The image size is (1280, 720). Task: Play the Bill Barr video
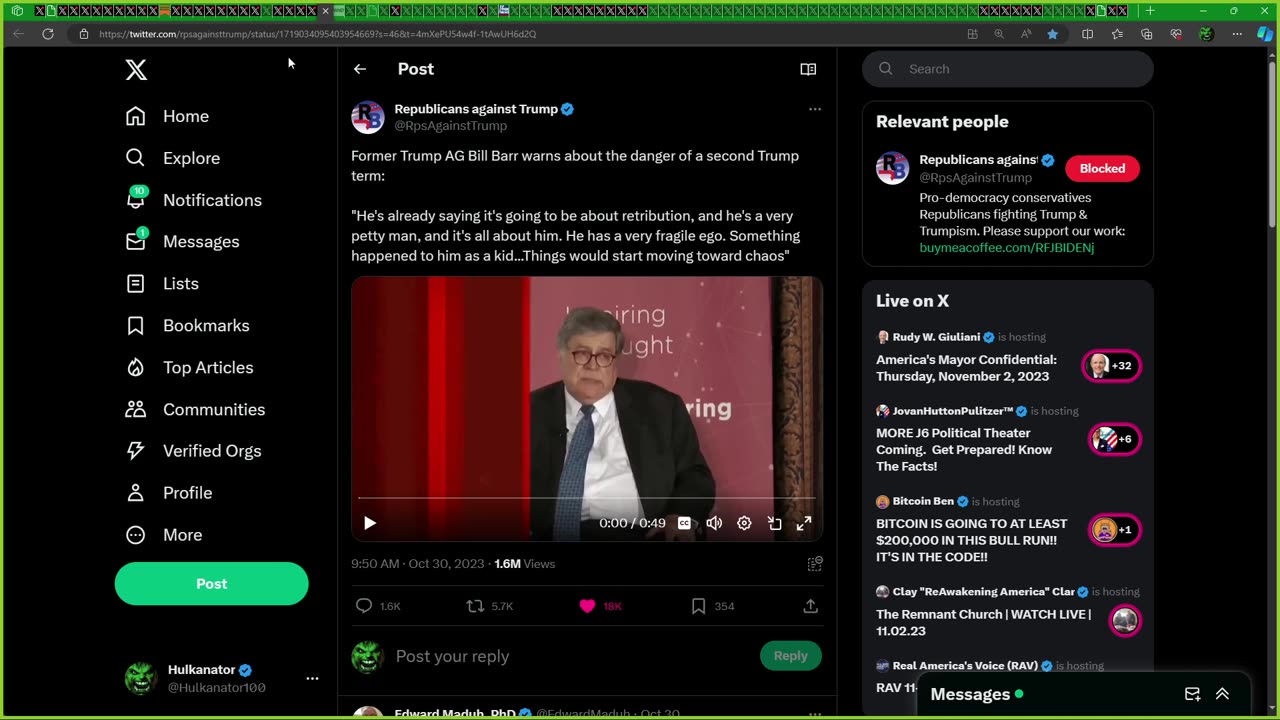(370, 523)
